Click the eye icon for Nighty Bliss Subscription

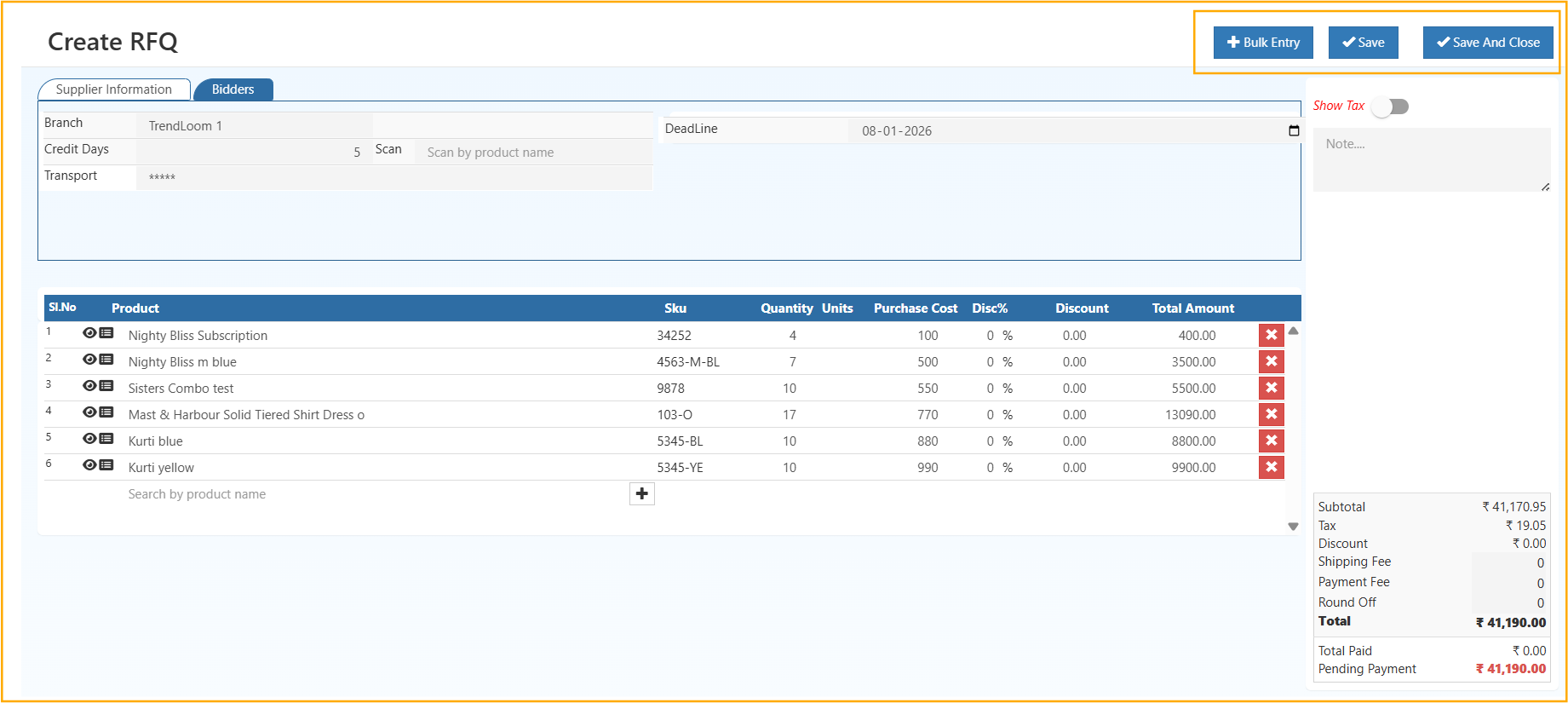[x=89, y=333]
